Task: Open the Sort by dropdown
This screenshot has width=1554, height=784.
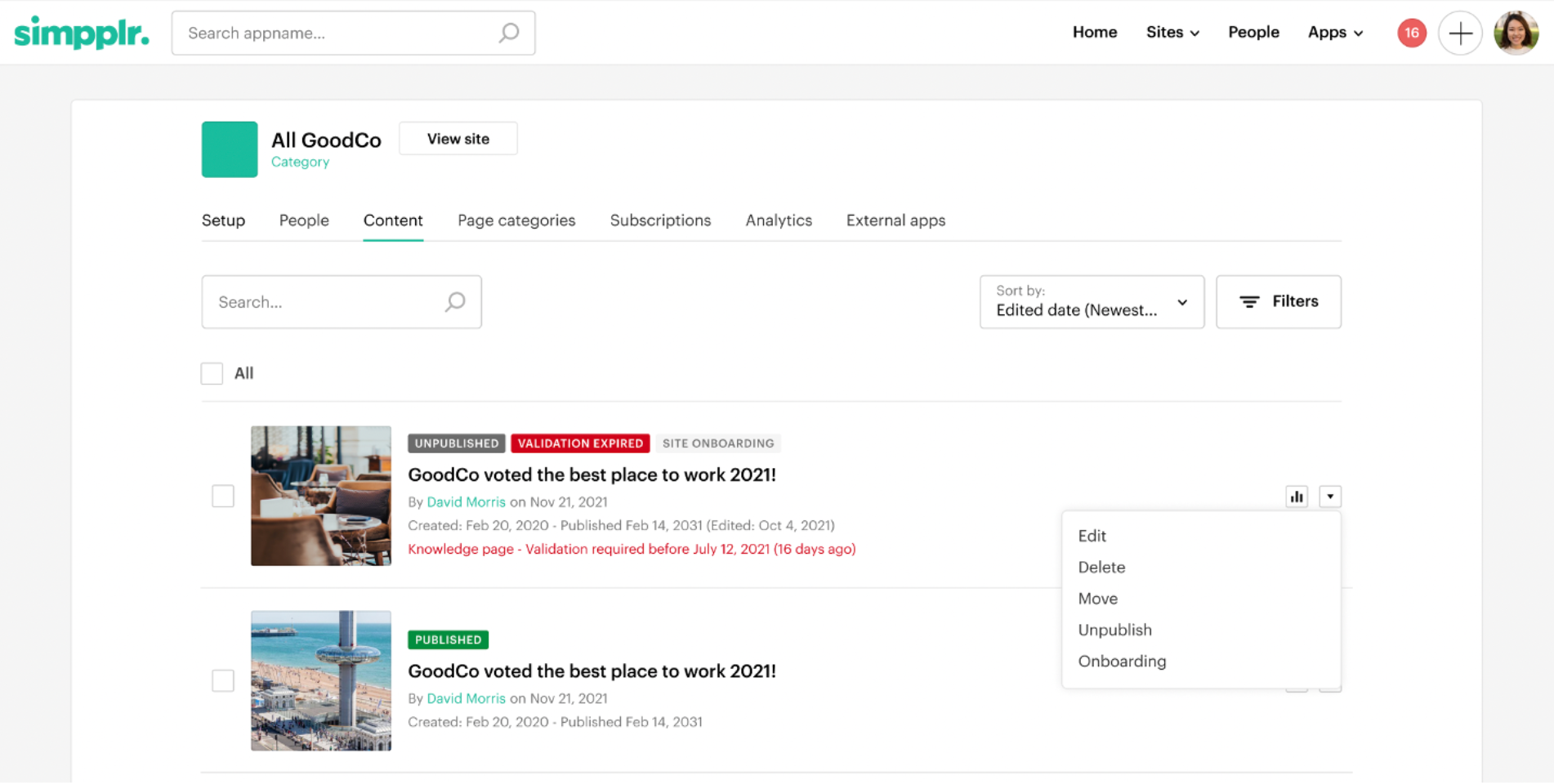Action: click(x=1092, y=302)
